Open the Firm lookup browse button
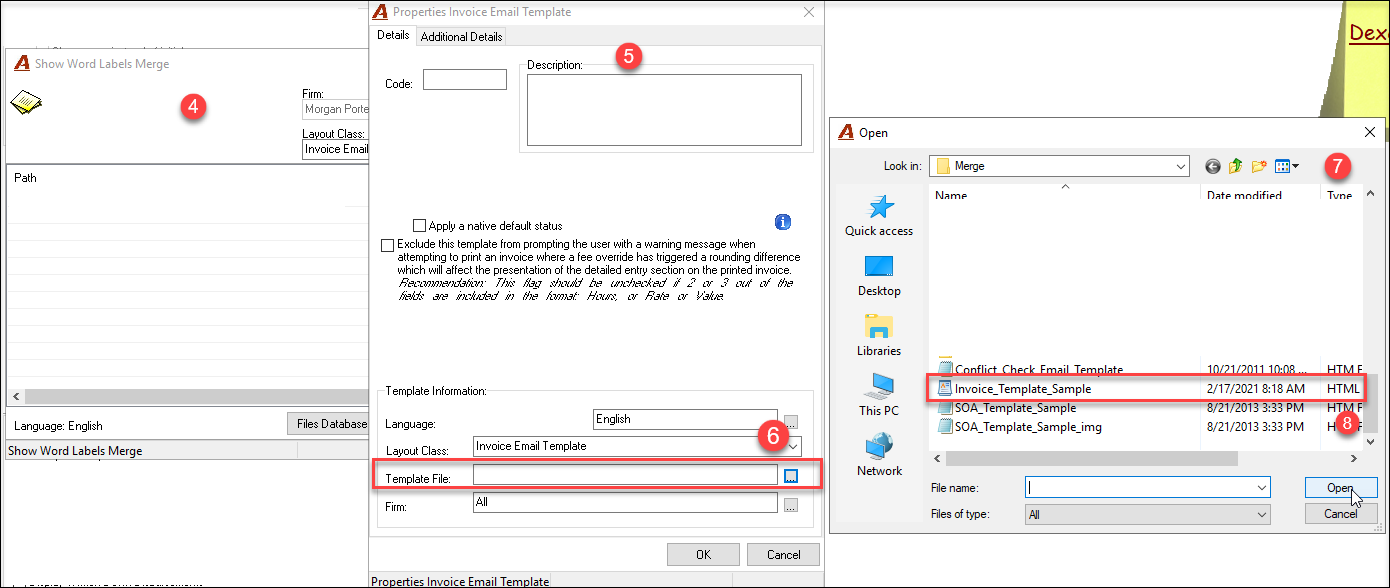The height and width of the screenshot is (588, 1390). 791,506
